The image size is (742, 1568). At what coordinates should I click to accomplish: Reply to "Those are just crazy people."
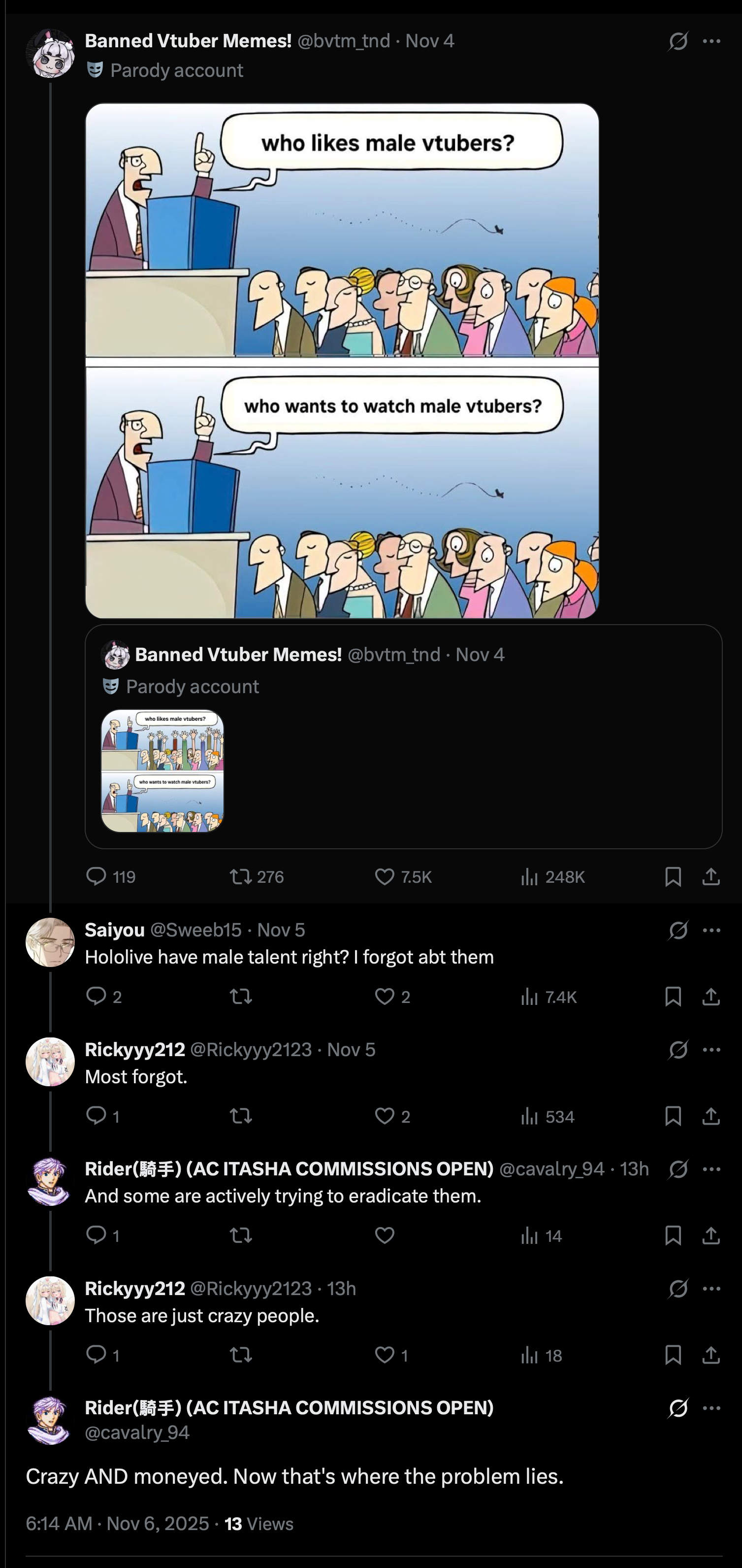[x=96, y=1354]
